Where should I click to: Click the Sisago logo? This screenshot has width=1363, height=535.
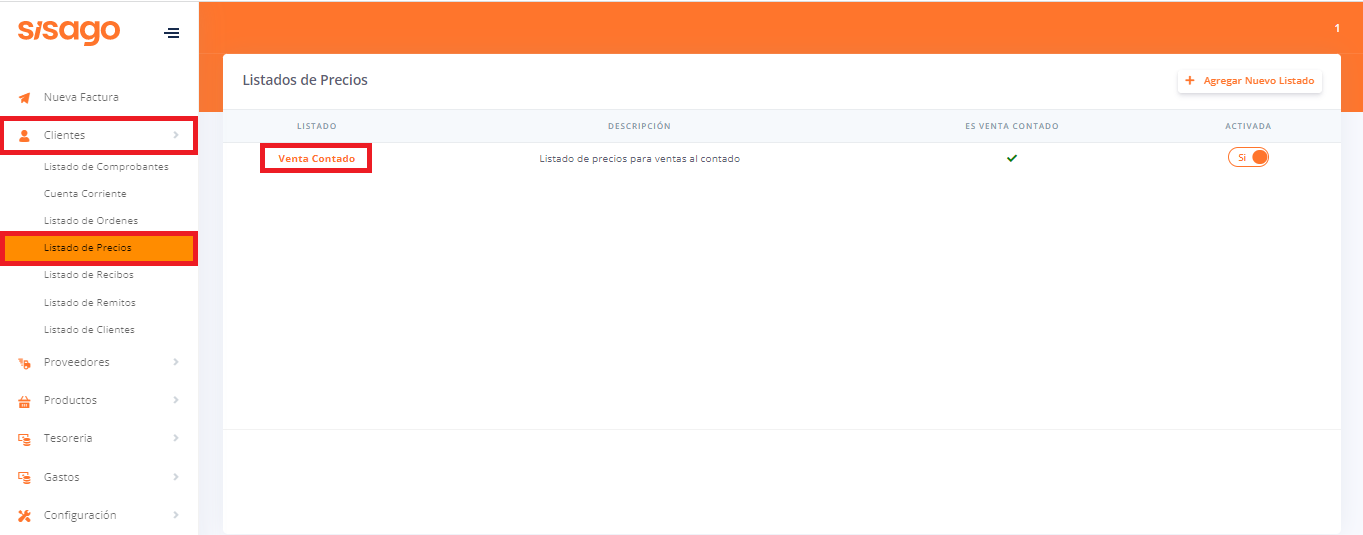69,32
